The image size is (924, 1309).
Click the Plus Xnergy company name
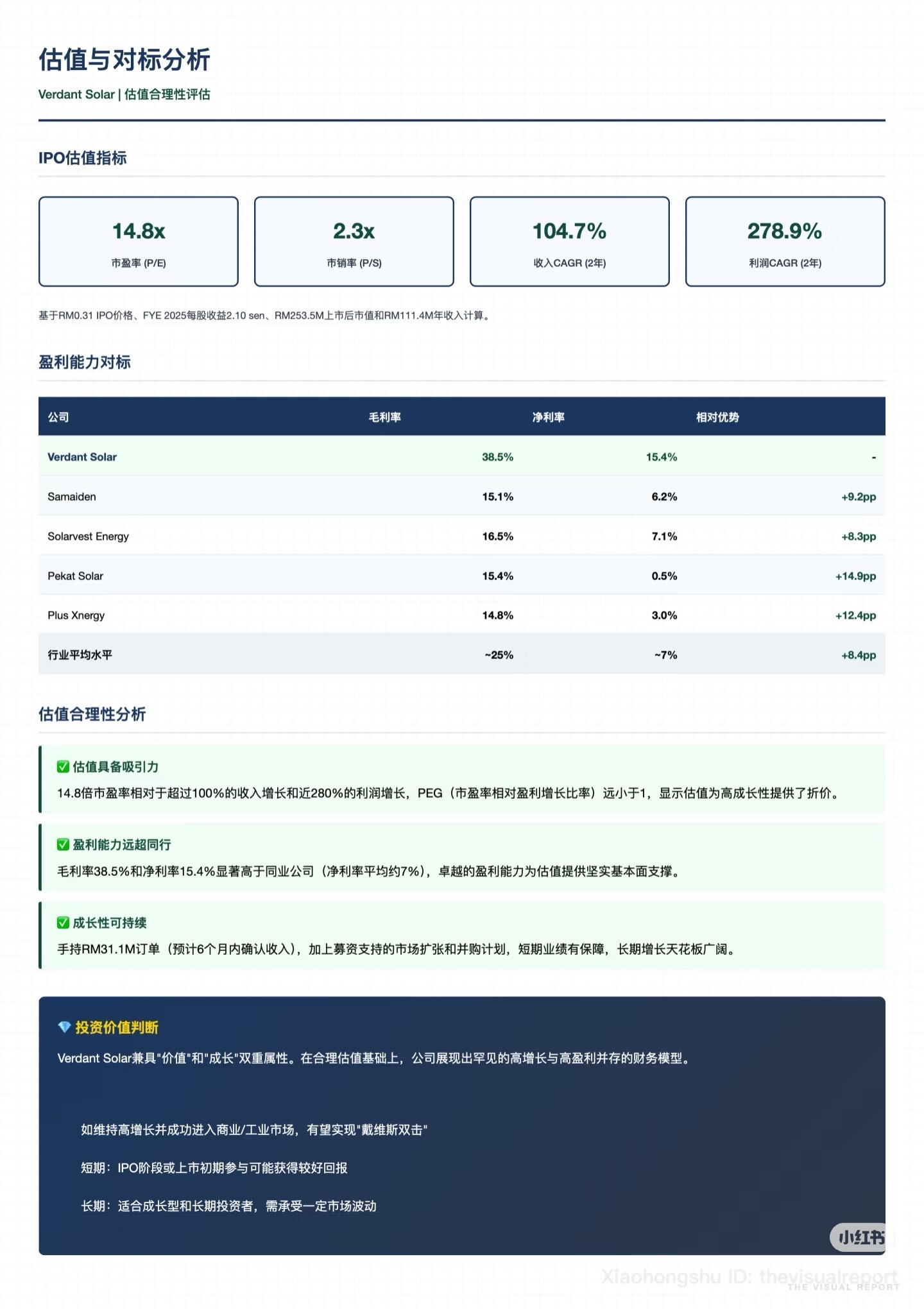click(x=76, y=615)
